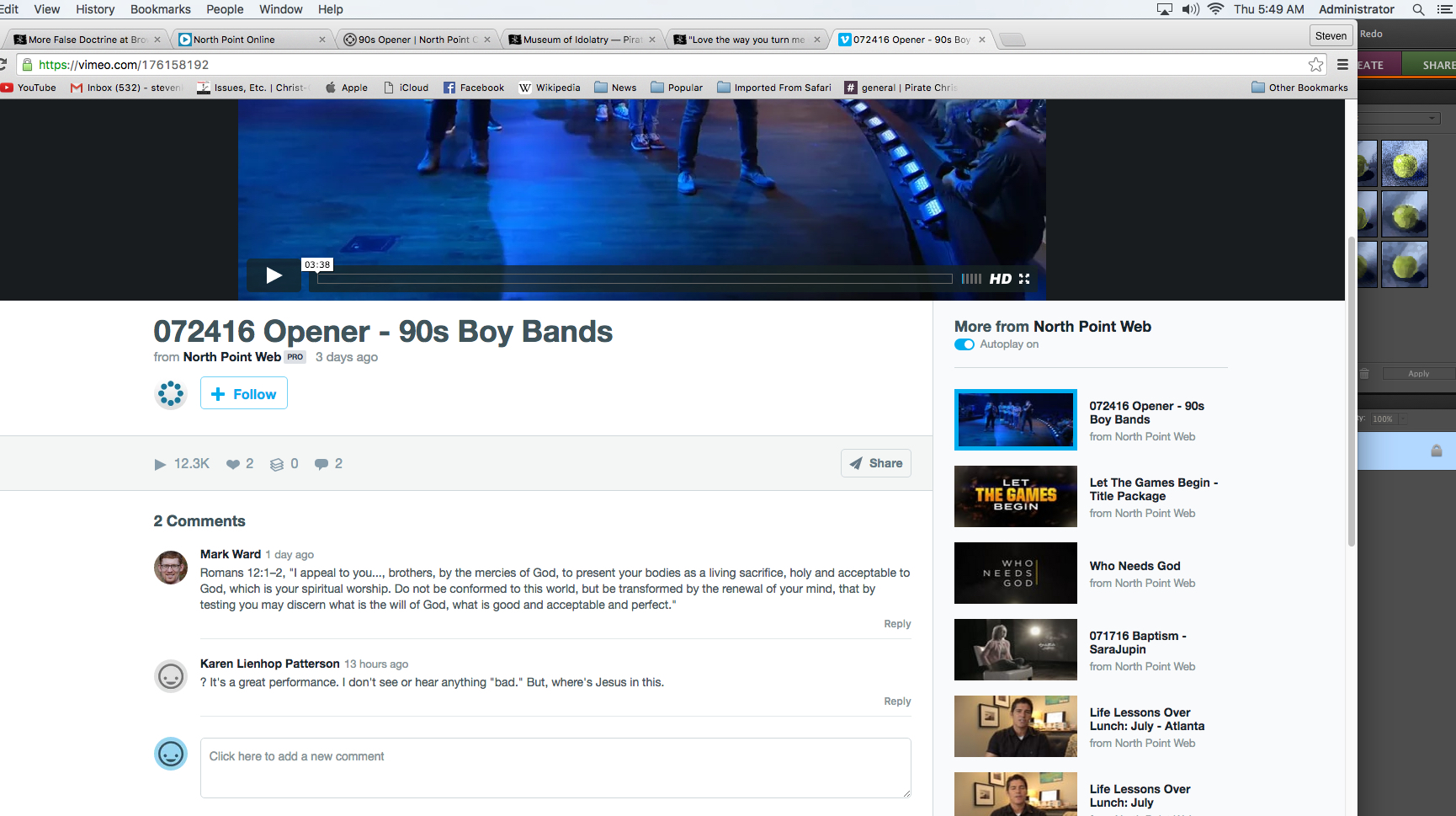Open Apple bookmark
This screenshot has width=1456, height=816.
pos(347,88)
